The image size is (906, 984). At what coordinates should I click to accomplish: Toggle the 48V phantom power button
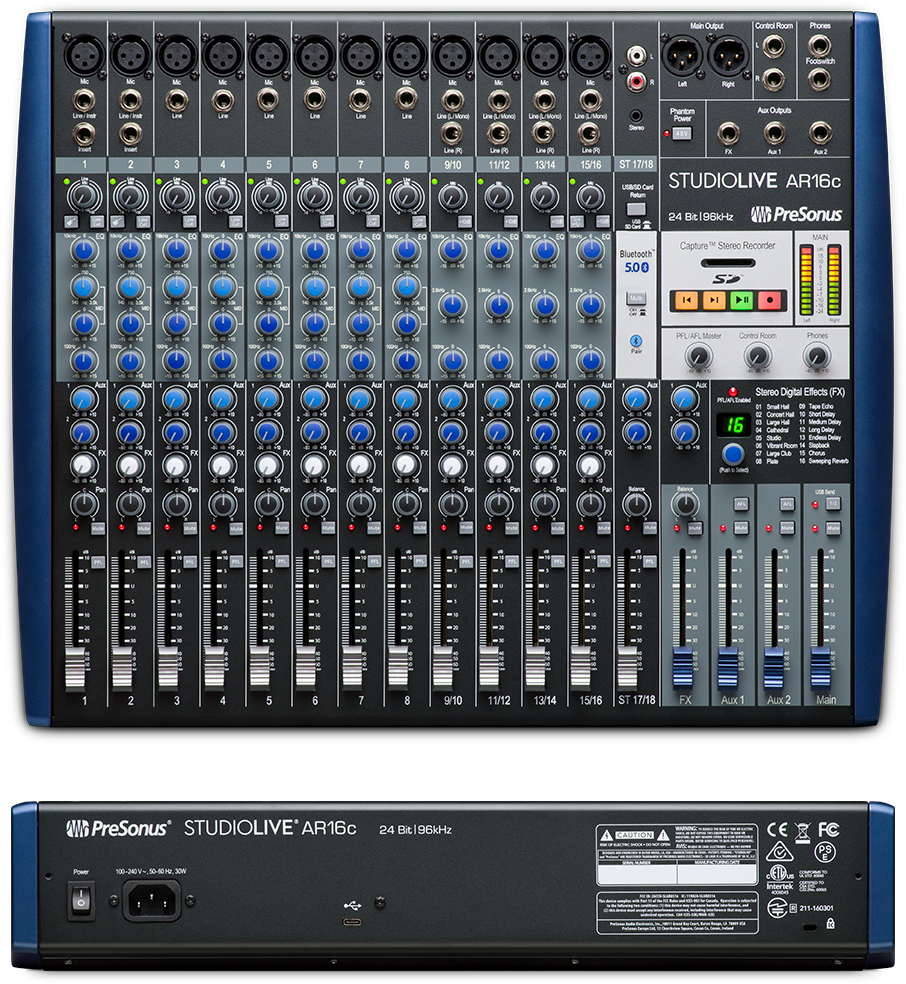pos(682,133)
